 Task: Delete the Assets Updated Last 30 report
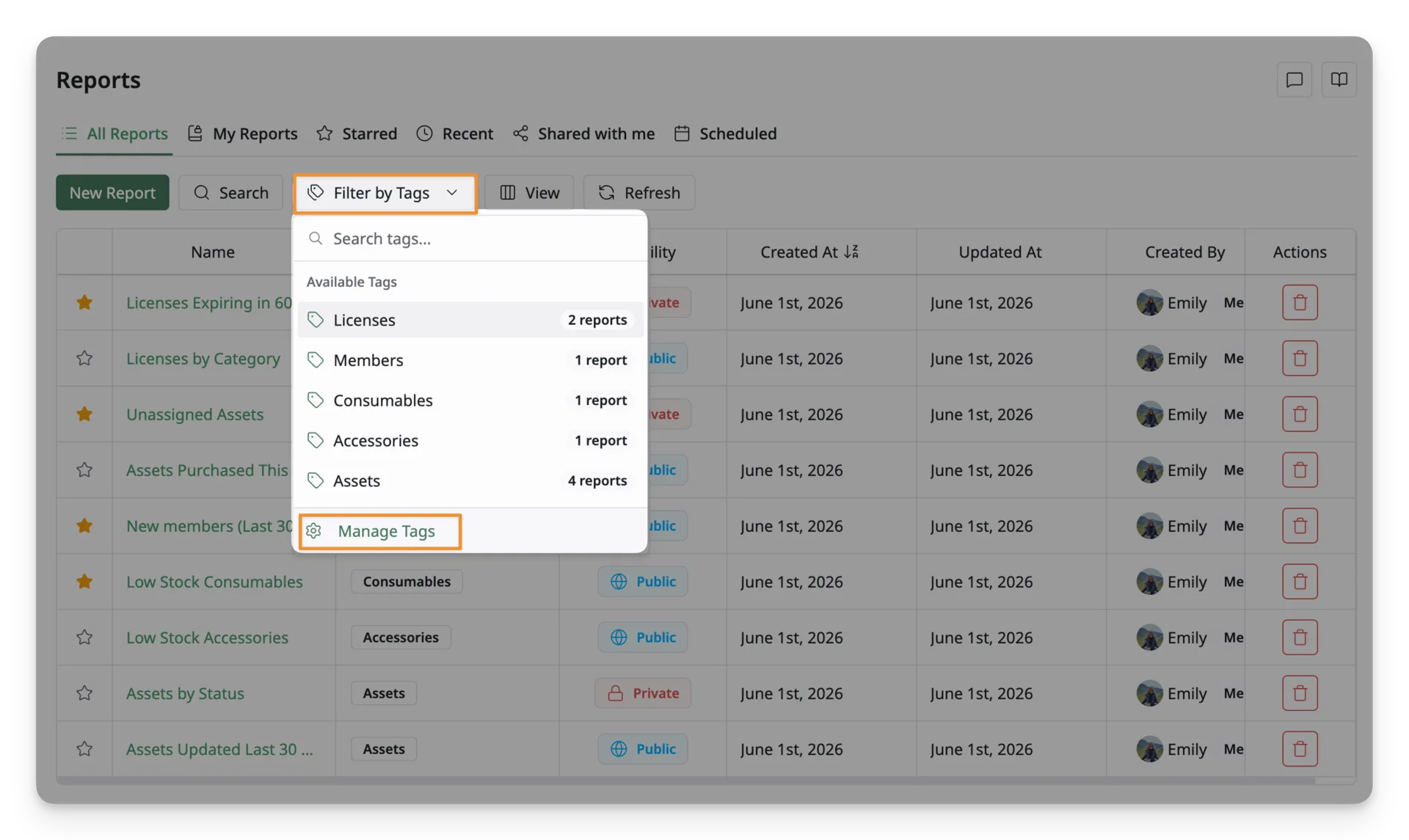point(1300,748)
